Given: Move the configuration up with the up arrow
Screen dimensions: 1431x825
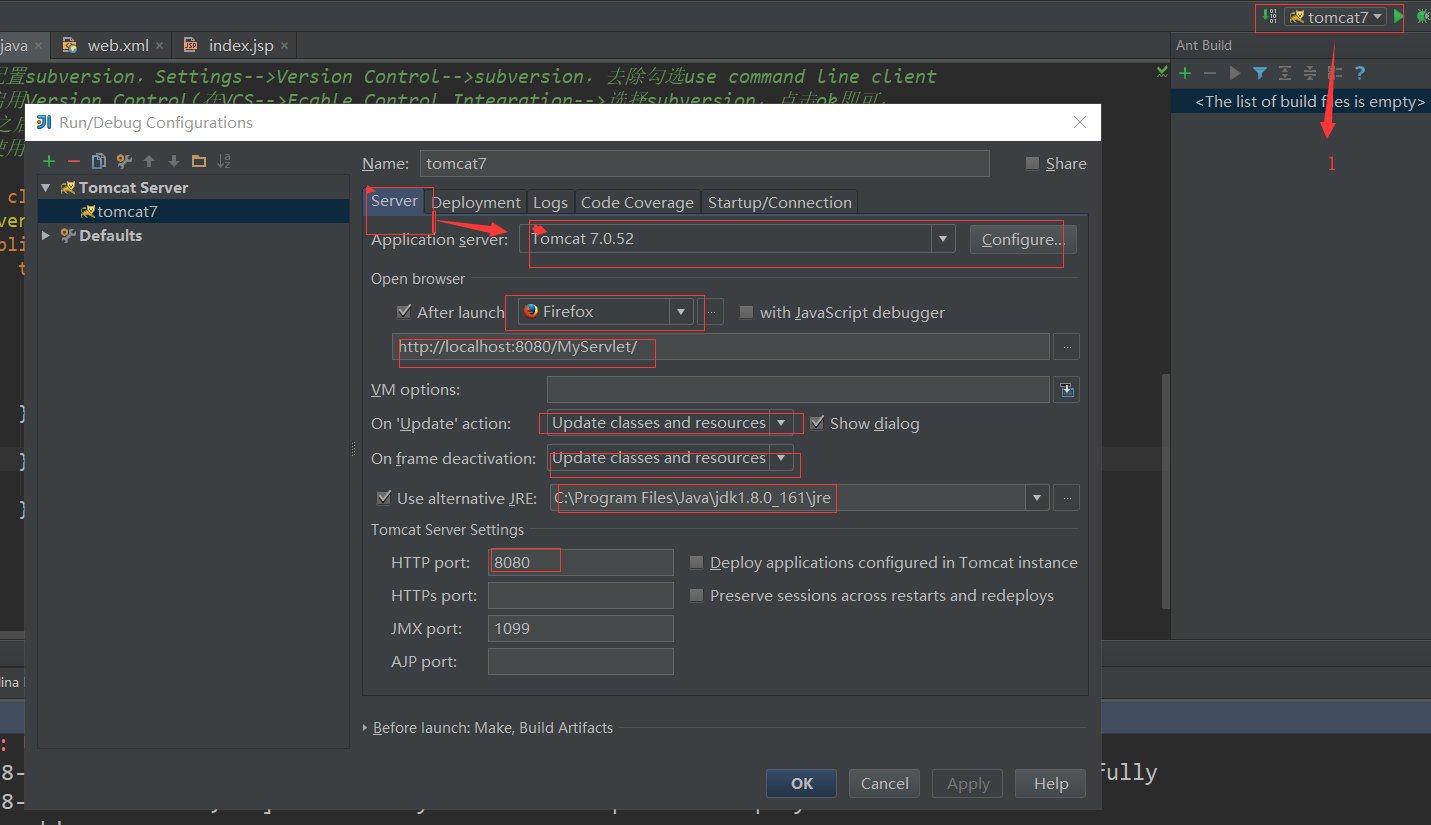Looking at the screenshot, I should tap(149, 161).
